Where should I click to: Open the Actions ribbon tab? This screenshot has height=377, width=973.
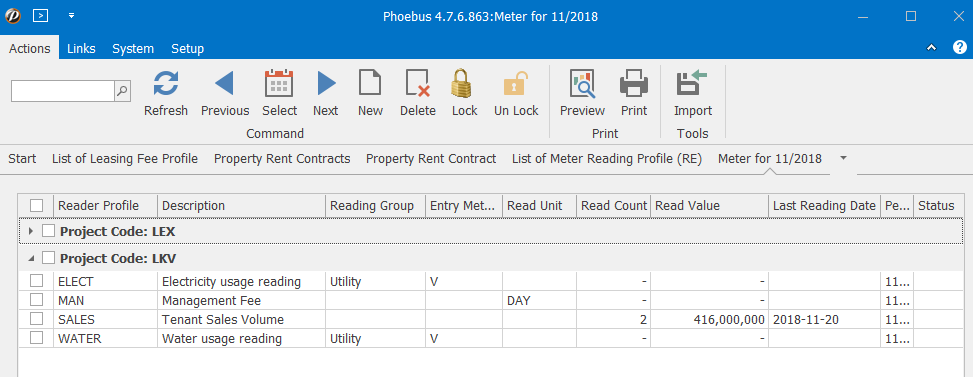point(29,48)
